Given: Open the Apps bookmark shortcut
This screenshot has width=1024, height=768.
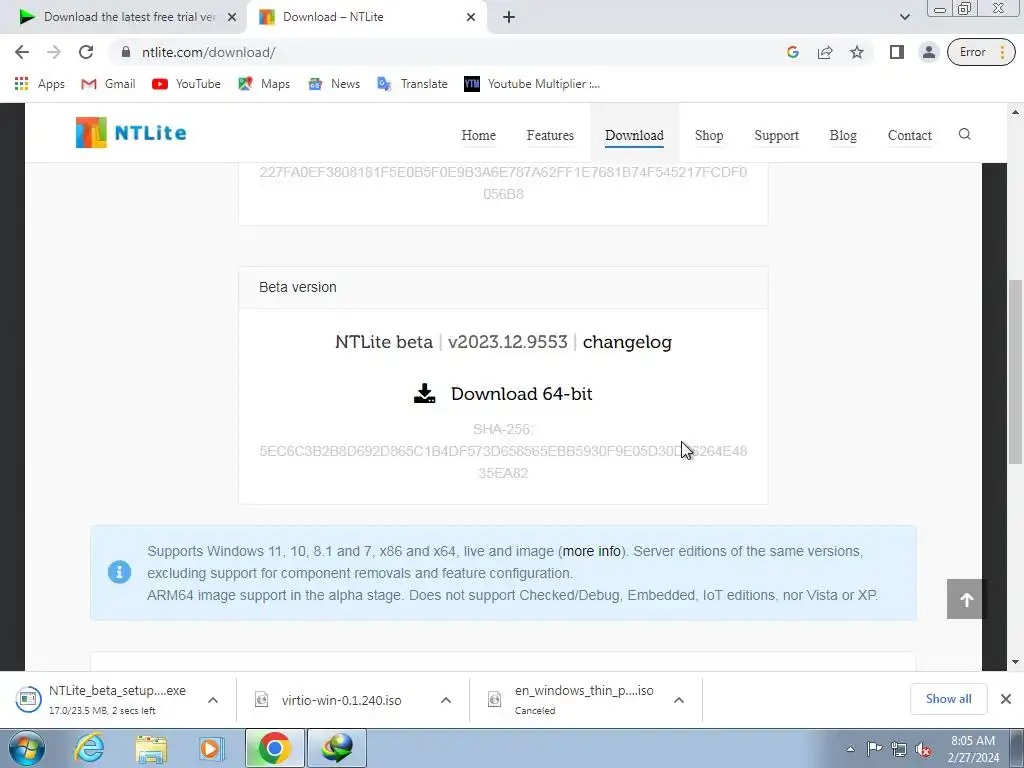Looking at the screenshot, I should click(x=39, y=84).
